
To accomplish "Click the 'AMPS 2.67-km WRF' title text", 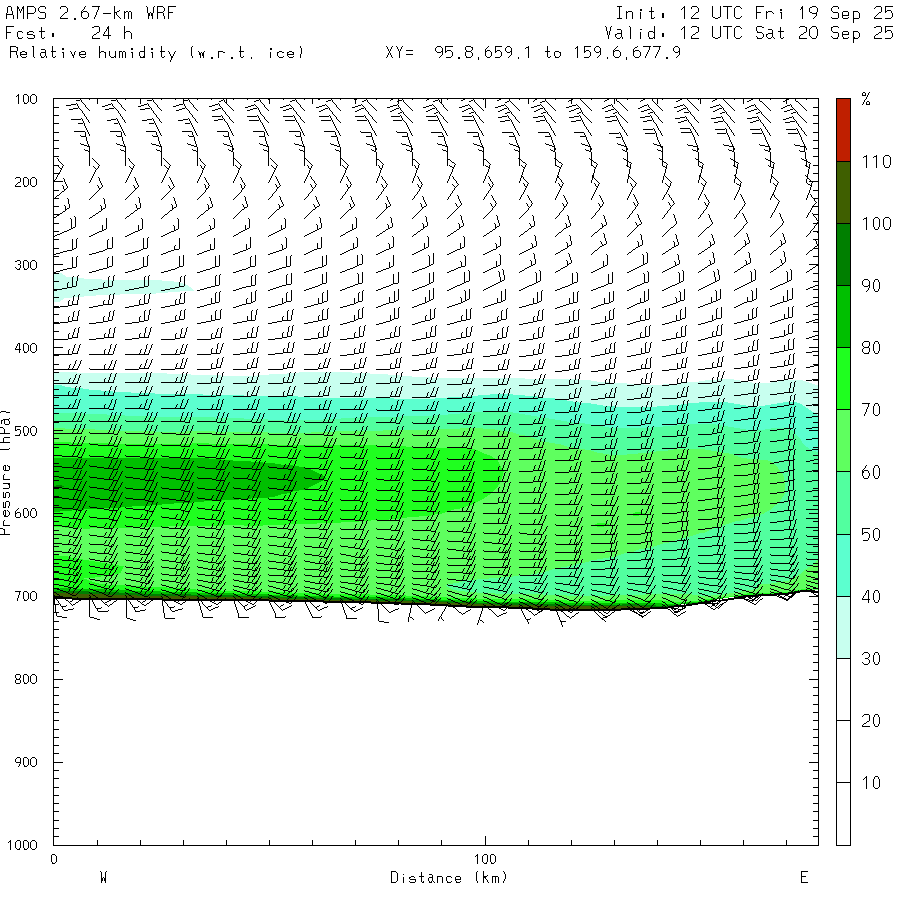I will pos(90,13).
